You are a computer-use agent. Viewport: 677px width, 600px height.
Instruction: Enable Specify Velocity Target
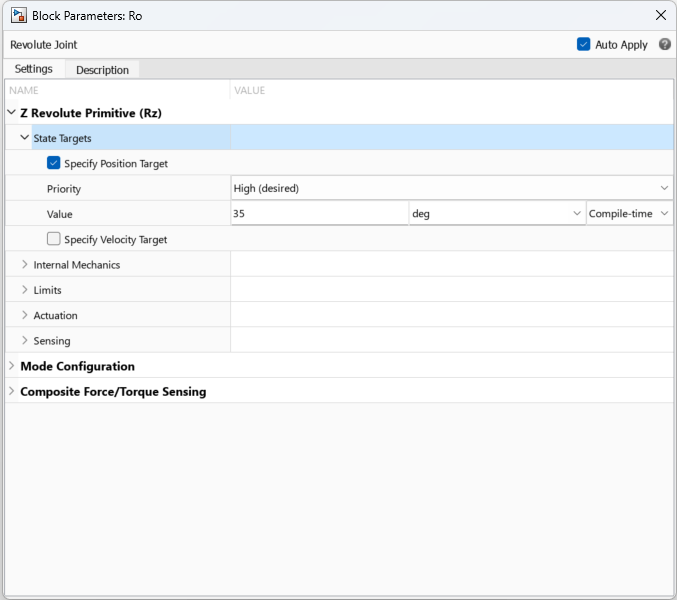tap(54, 239)
